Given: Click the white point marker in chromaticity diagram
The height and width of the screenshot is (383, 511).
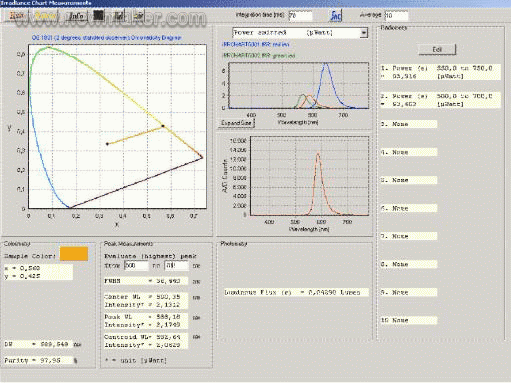Looking at the screenshot, I should point(107,144).
